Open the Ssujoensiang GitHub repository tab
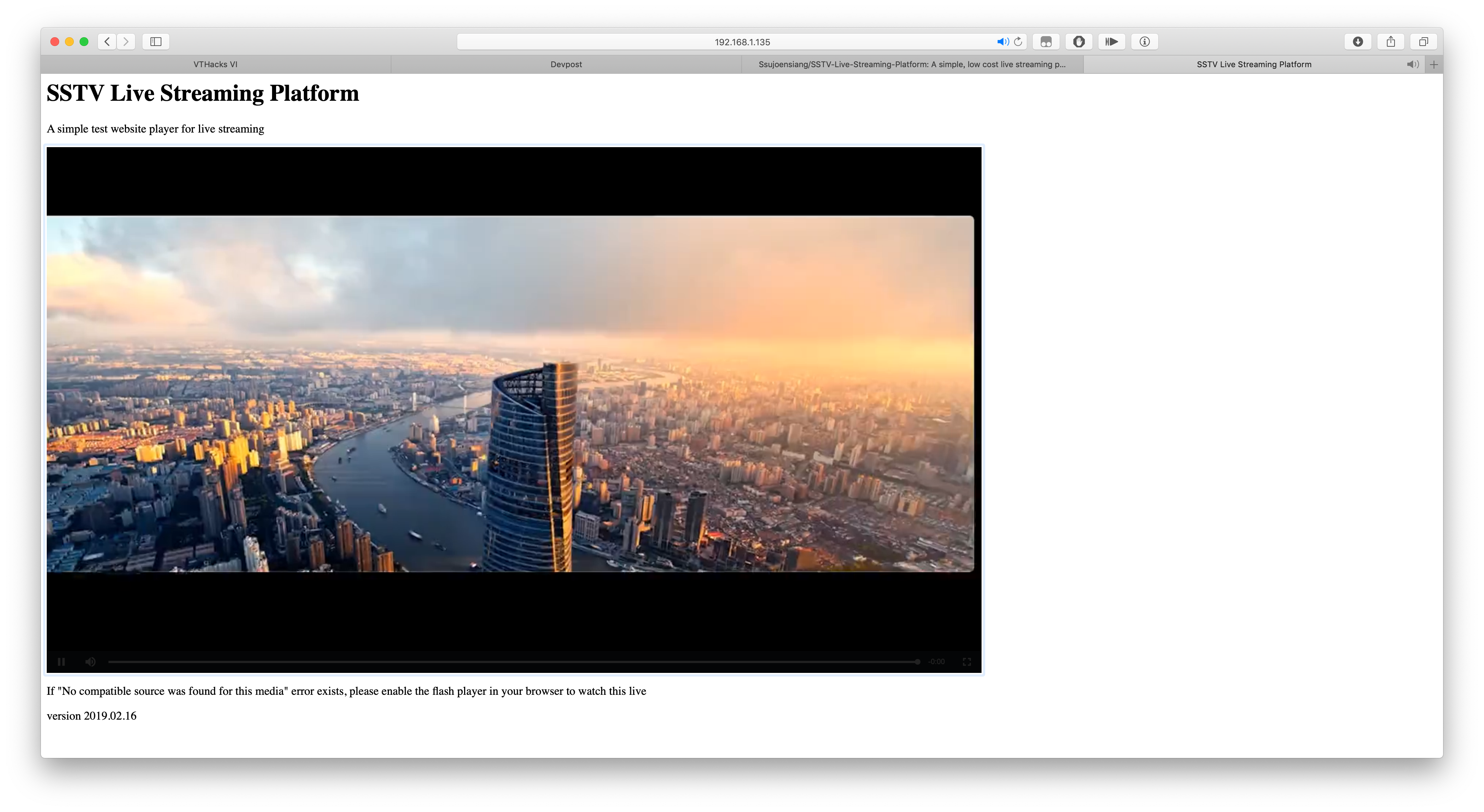The height and width of the screenshot is (812, 1484). click(x=911, y=65)
